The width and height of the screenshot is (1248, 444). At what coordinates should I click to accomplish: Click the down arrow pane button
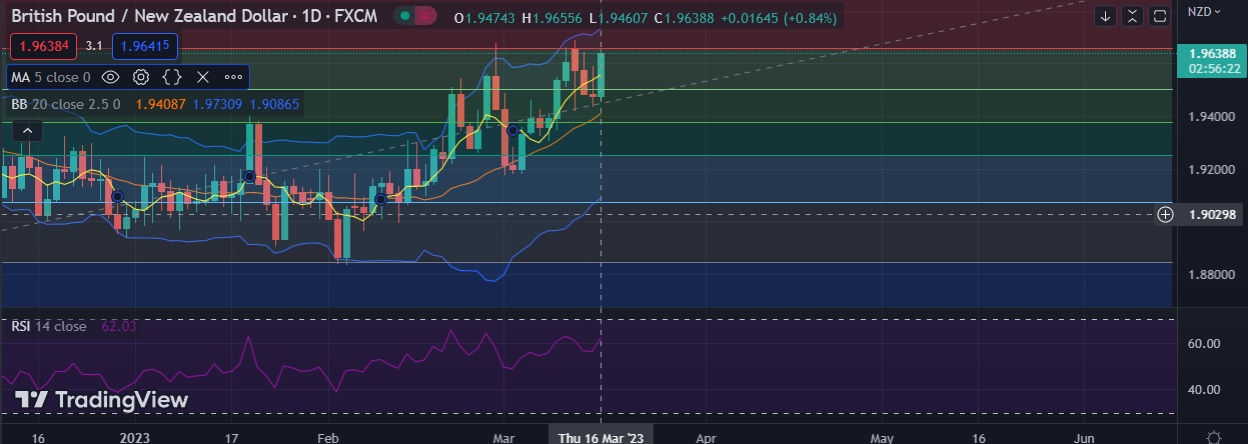tap(1105, 16)
